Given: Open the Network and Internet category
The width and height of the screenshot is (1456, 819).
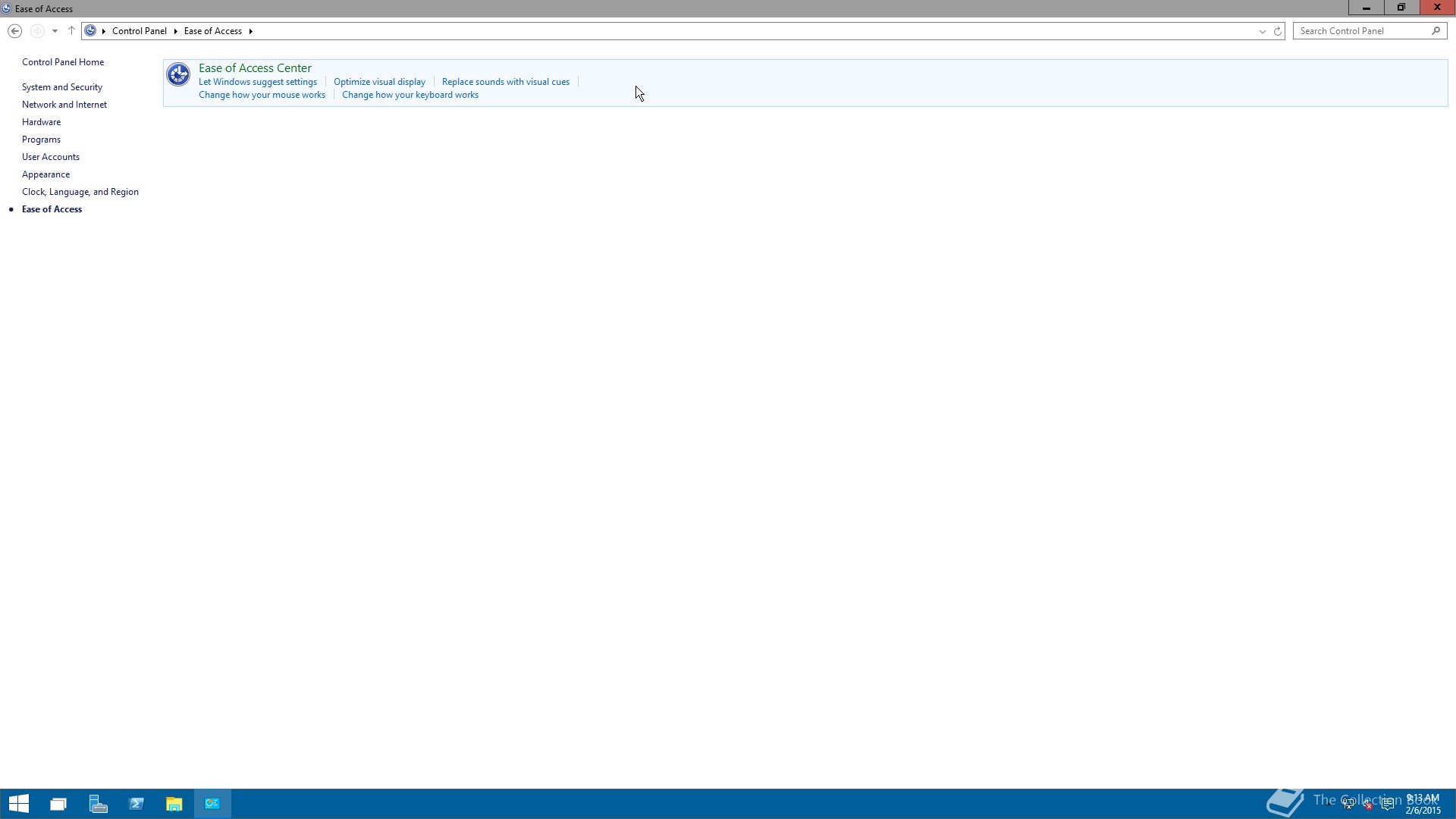Looking at the screenshot, I should point(64,105).
